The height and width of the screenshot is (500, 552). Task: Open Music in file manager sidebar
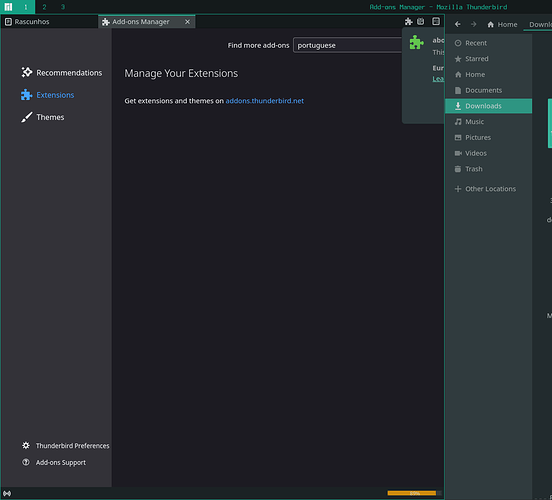[x=488, y=121]
